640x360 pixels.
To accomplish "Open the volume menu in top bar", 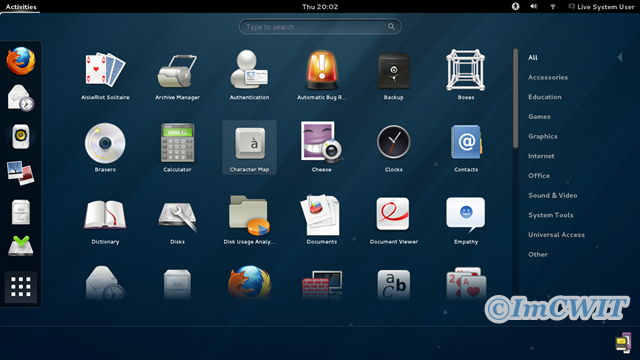I will pyautogui.click(x=534, y=7).
